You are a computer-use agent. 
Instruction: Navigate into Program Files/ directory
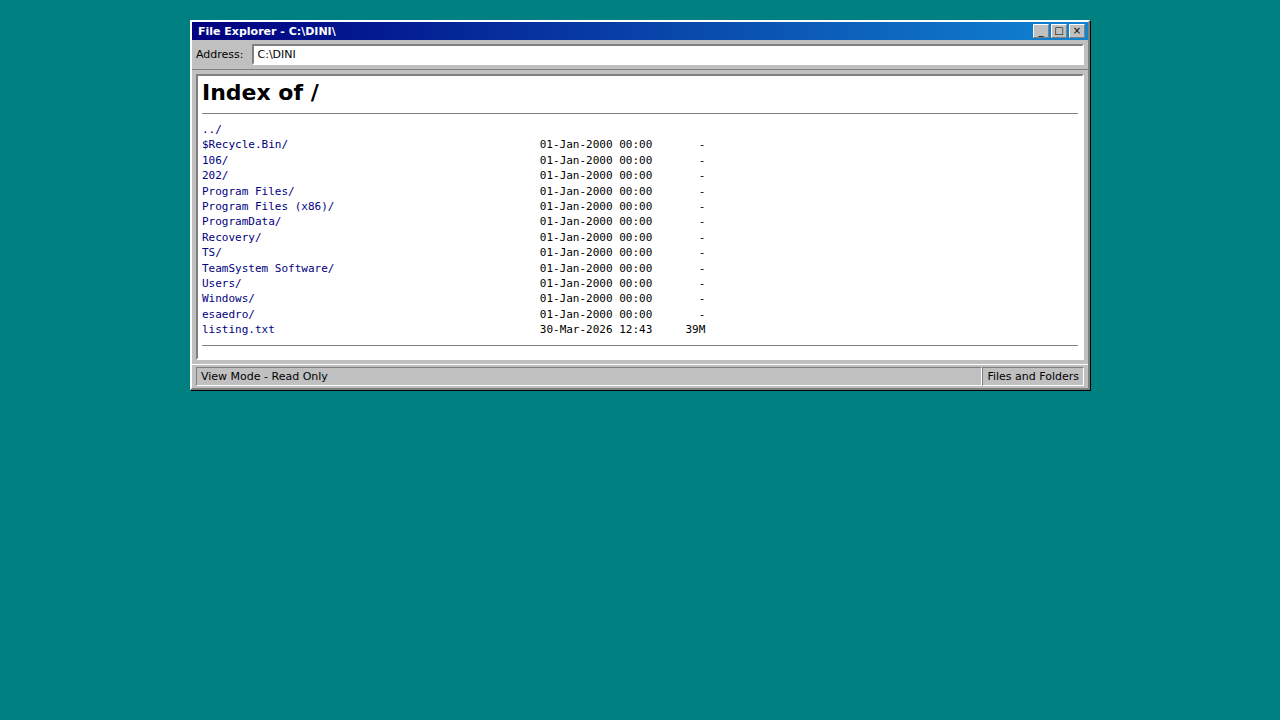(x=247, y=191)
